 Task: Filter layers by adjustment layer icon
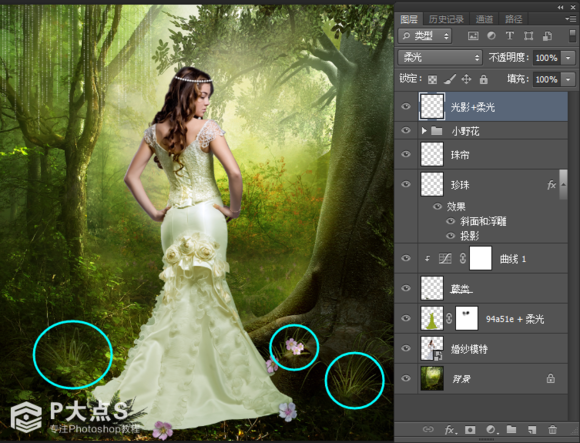click(491, 36)
